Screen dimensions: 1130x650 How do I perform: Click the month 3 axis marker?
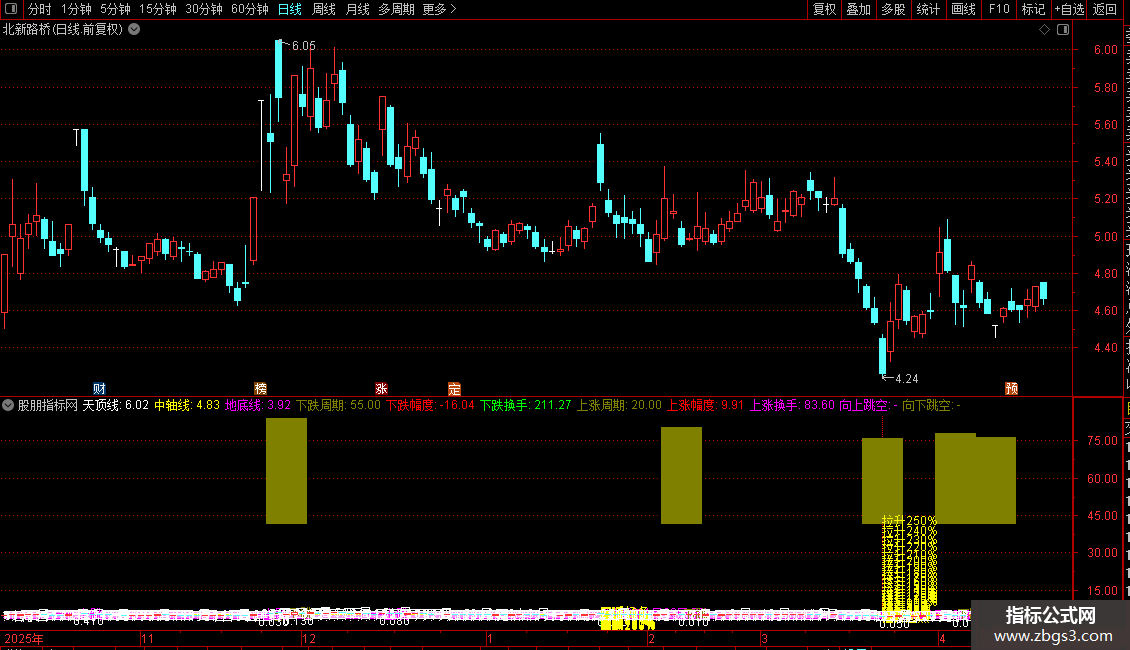click(x=765, y=638)
